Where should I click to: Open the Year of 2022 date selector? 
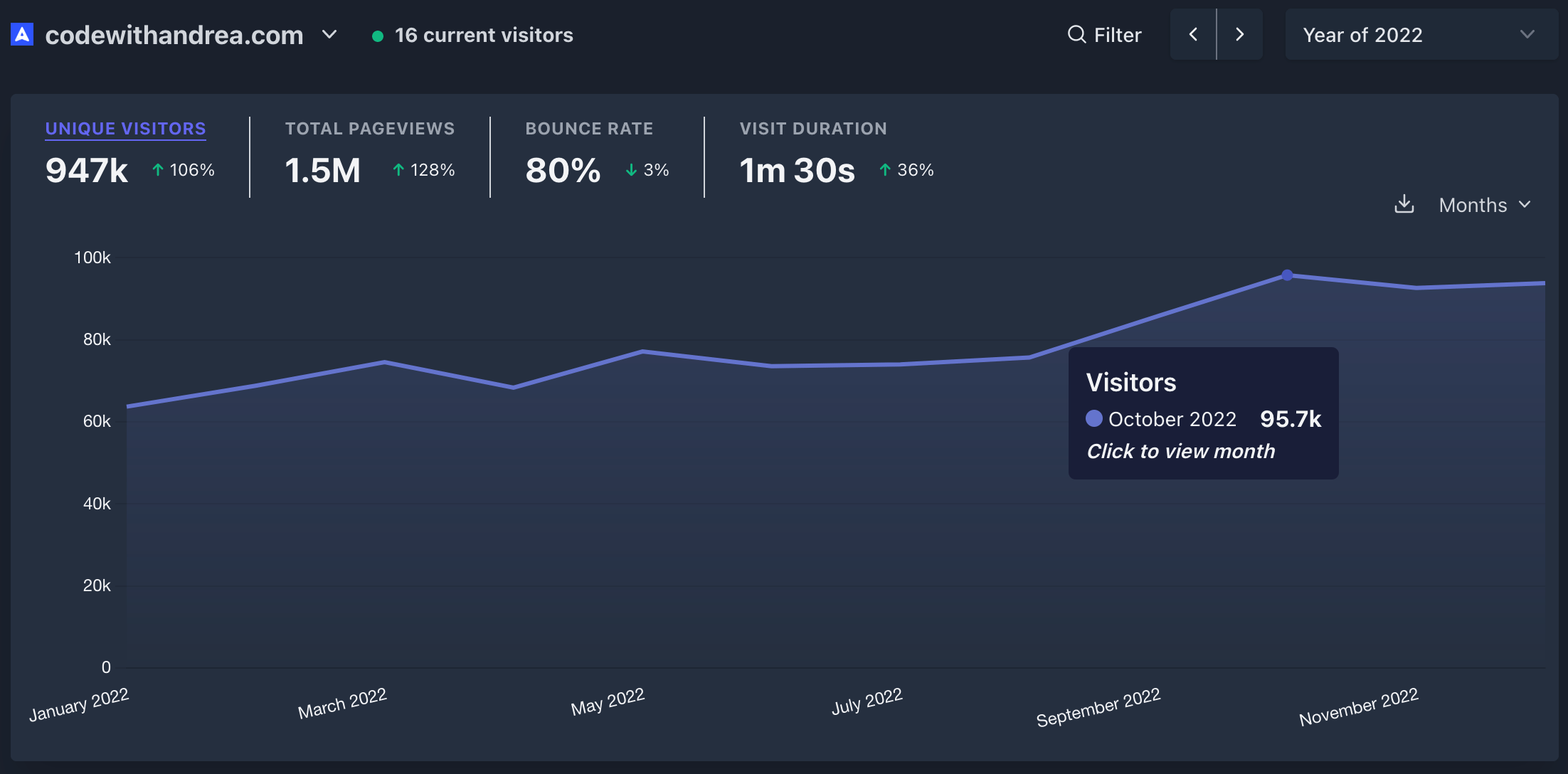click(x=1421, y=34)
